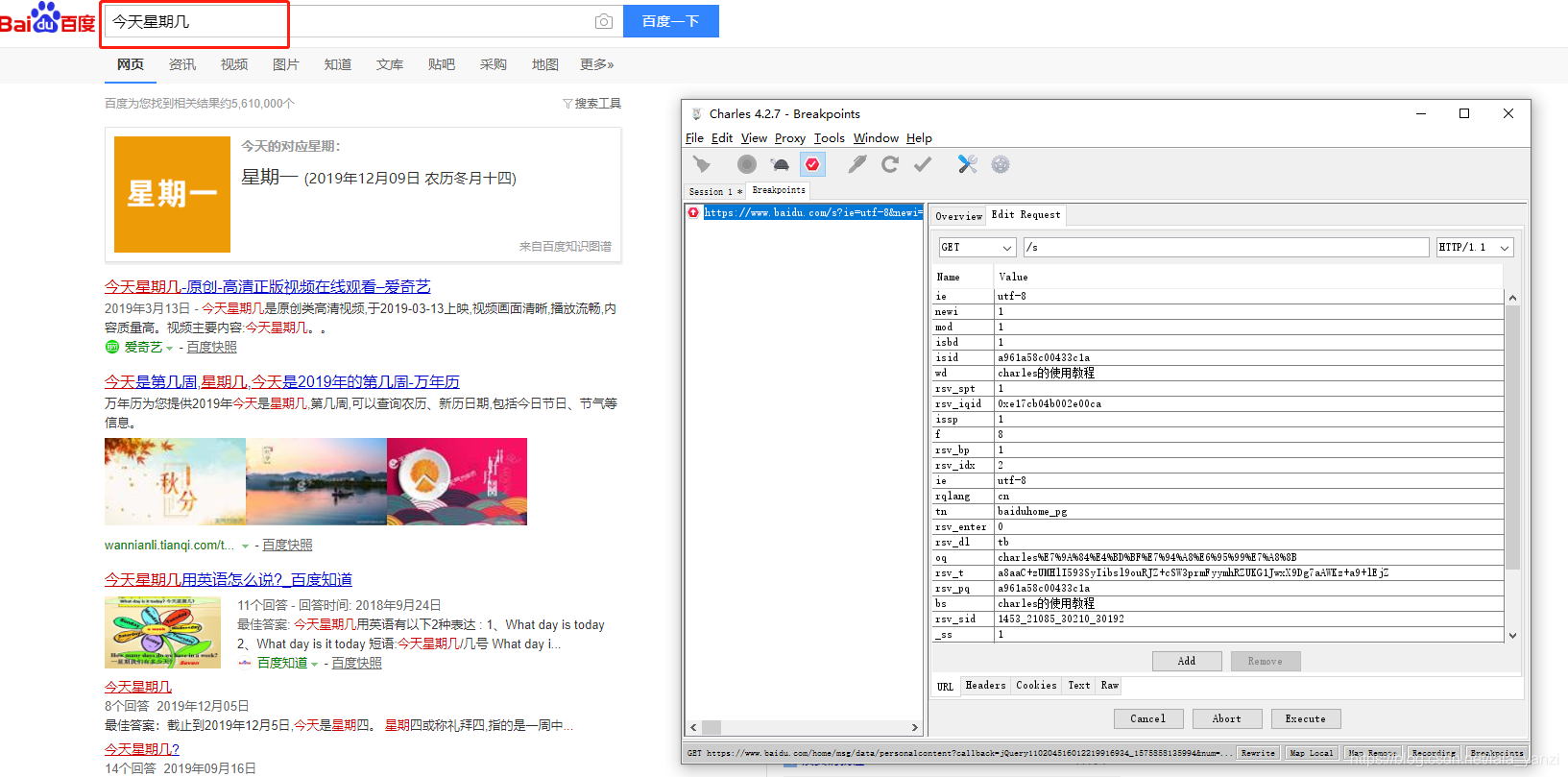
Task: Click the wd parameter value cell
Action: click(1249, 373)
